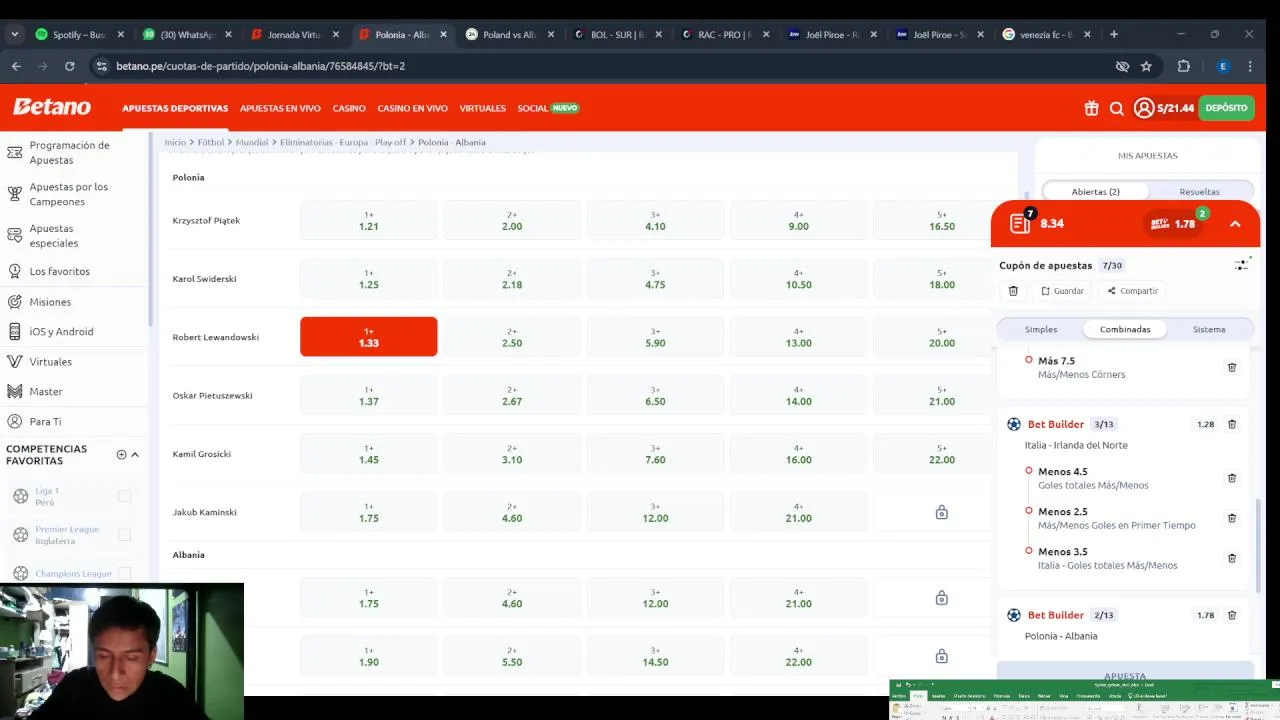Switch to Spotify browser tab
This screenshot has width=1280, height=720.
point(78,34)
